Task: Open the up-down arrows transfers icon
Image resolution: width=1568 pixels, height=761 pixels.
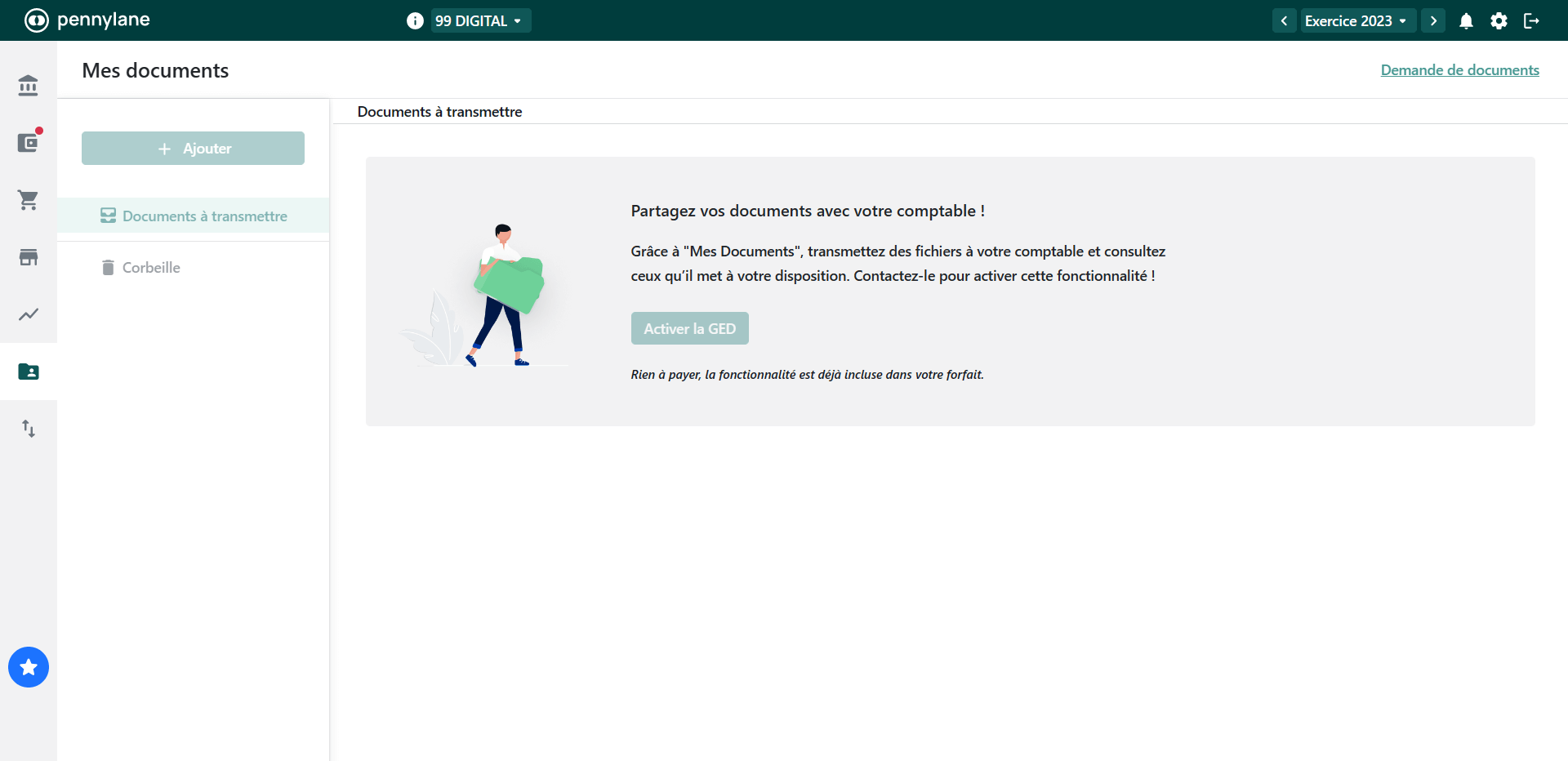Action: [29, 429]
